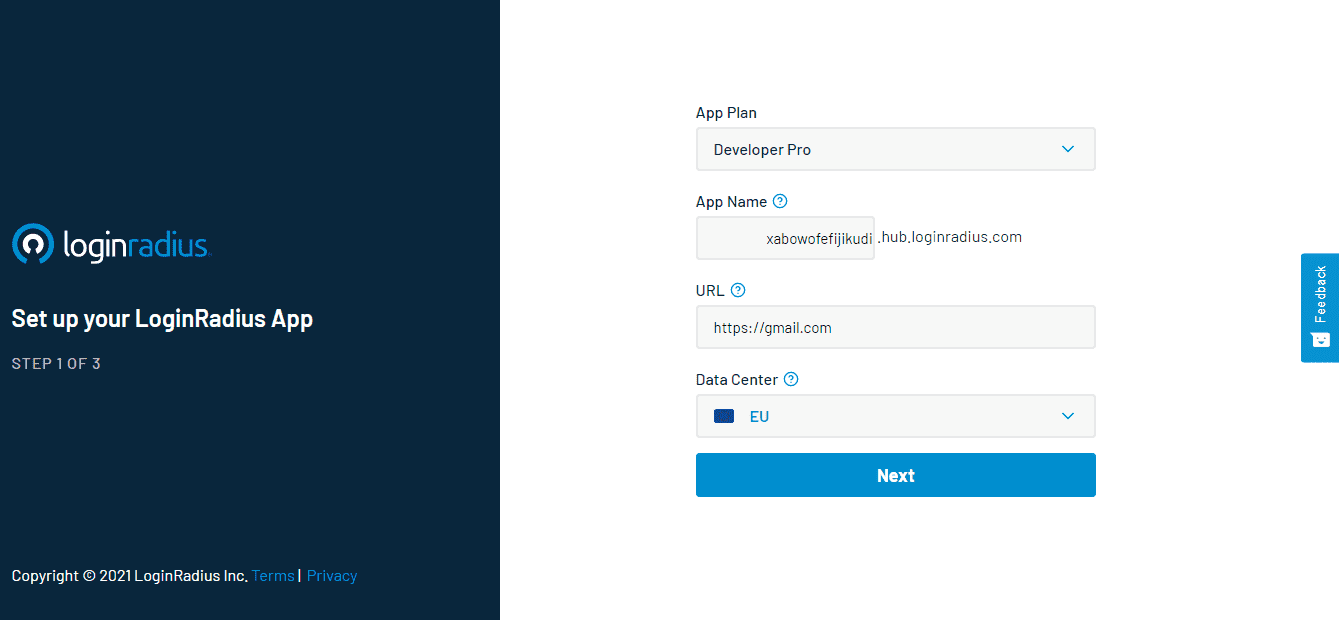1339x620 pixels.
Task: Click the loginradius wordmark text logo
Action: [135, 245]
